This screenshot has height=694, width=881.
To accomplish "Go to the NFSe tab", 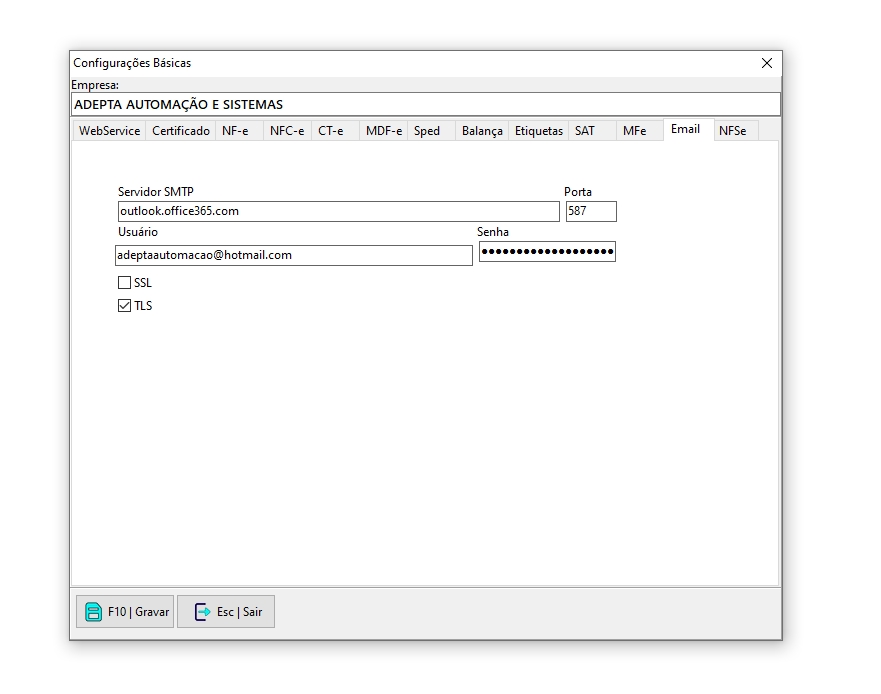I will (733, 131).
